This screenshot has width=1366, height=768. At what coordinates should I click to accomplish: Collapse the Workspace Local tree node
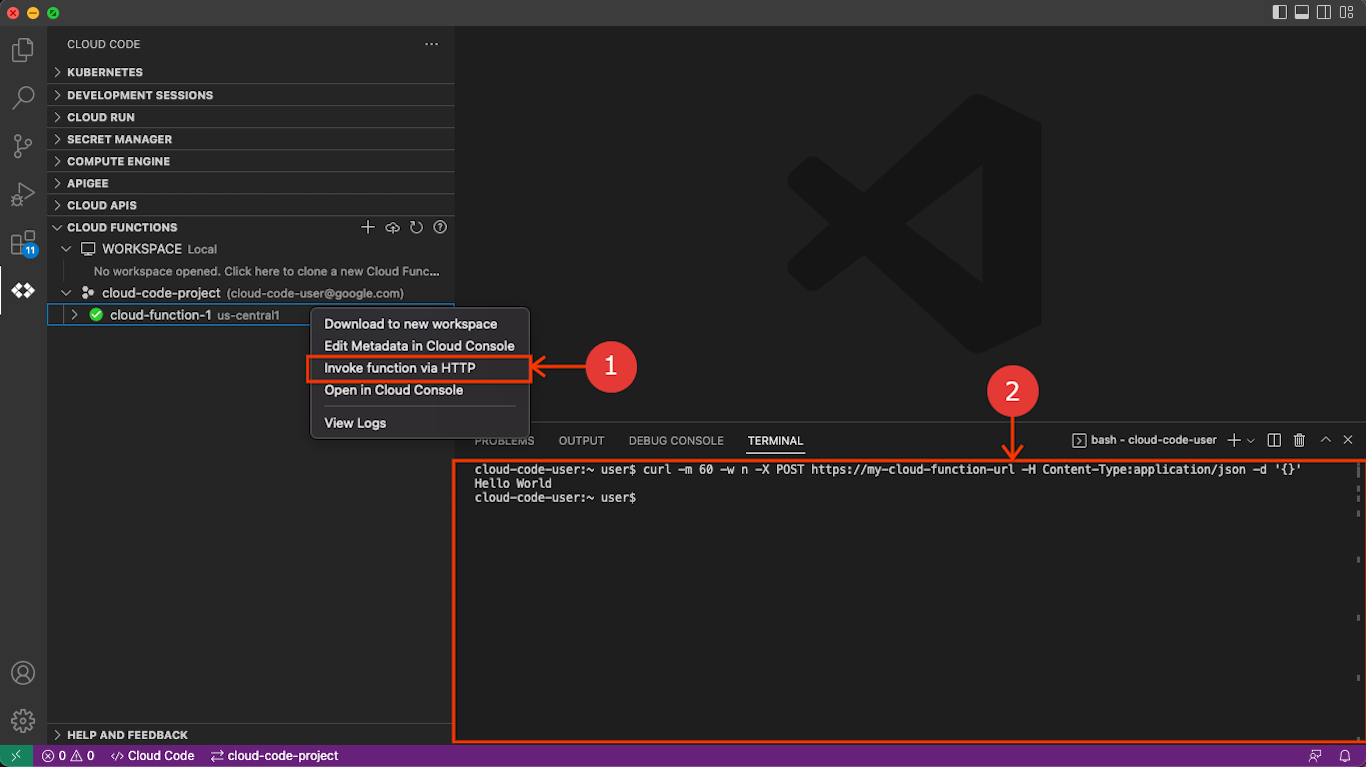(x=66, y=249)
